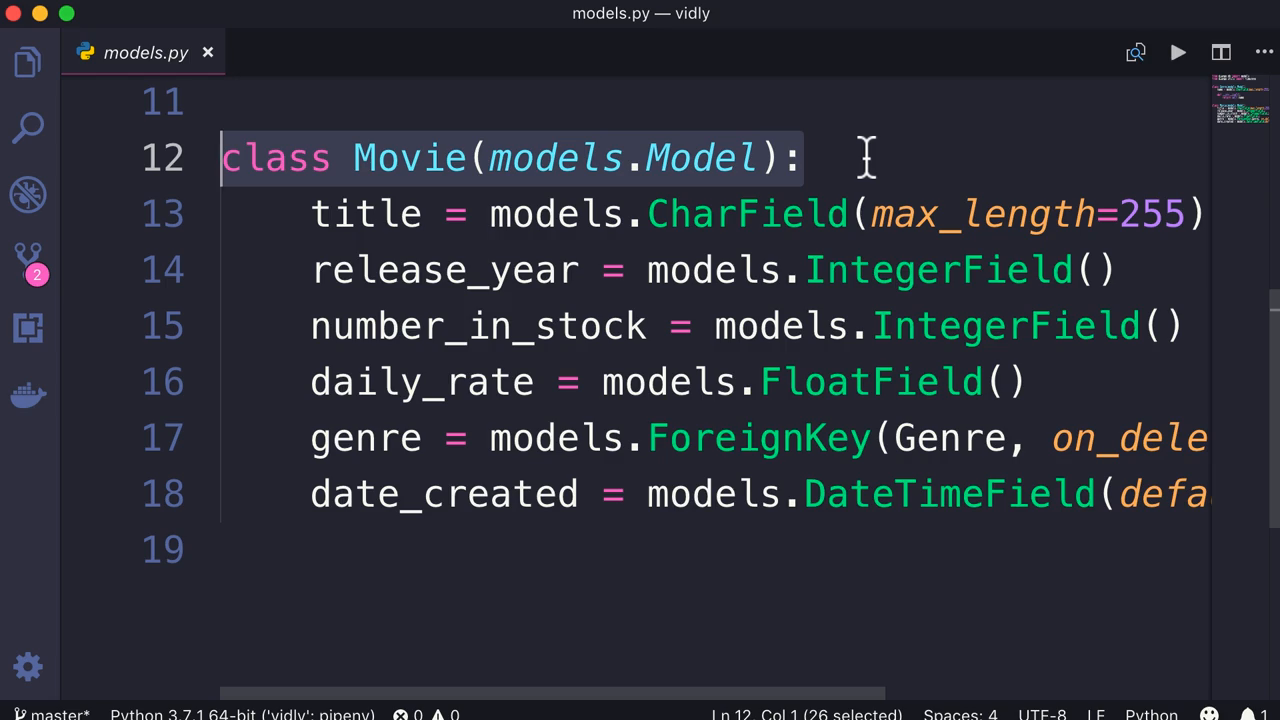
Task: Click line number 19 in the gutter
Action: pos(163,550)
